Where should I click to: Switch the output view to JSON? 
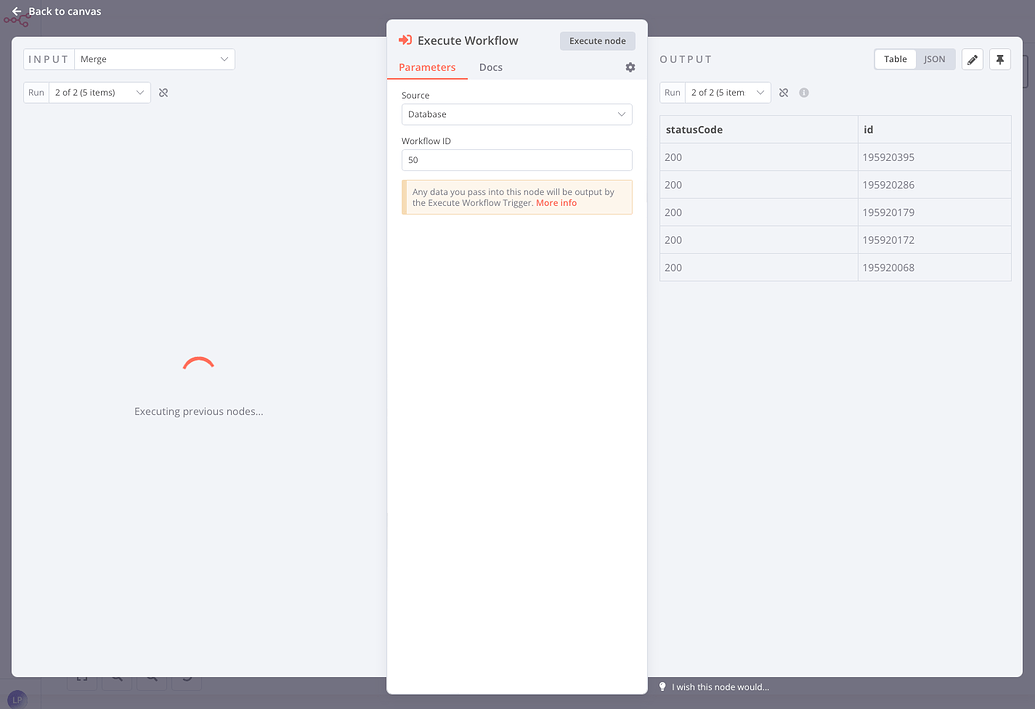coord(935,59)
